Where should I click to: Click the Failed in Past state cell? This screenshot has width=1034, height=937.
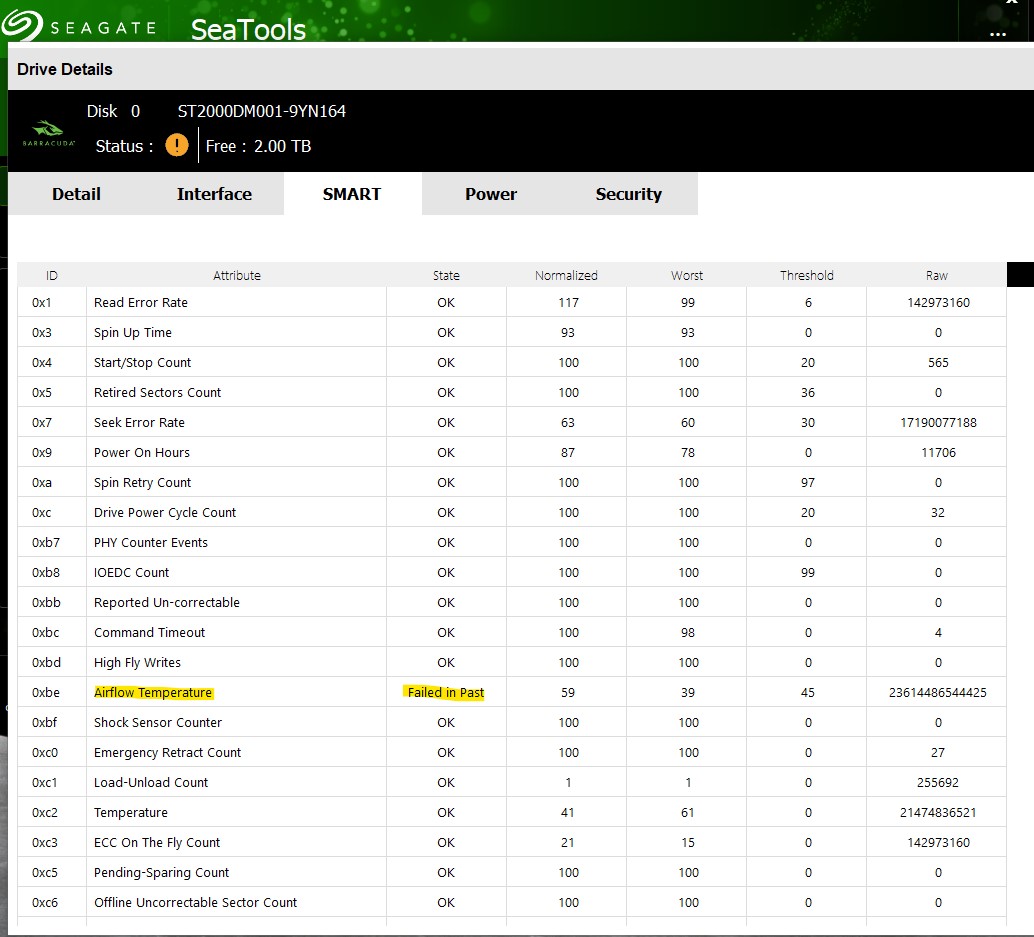point(446,692)
